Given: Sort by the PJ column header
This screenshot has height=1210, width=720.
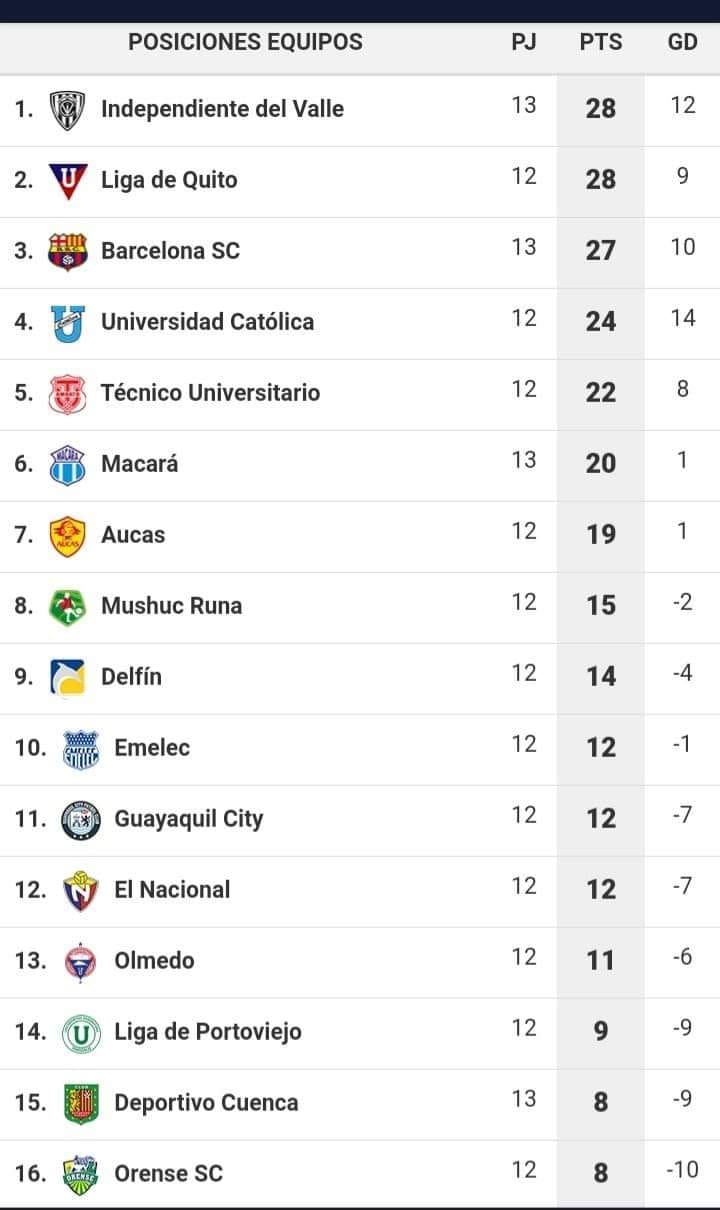Looking at the screenshot, I should 524,42.
